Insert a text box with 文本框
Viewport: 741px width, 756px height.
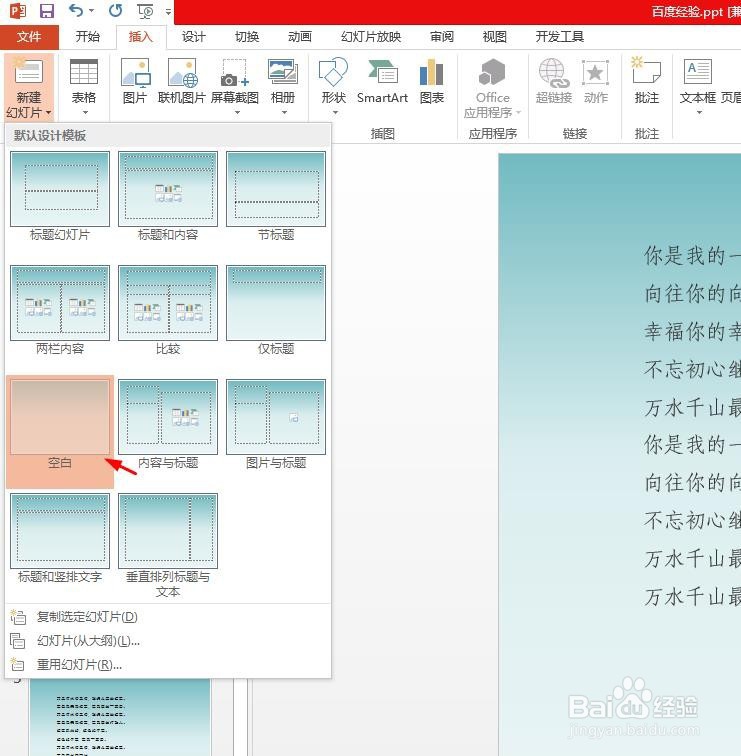pos(698,79)
